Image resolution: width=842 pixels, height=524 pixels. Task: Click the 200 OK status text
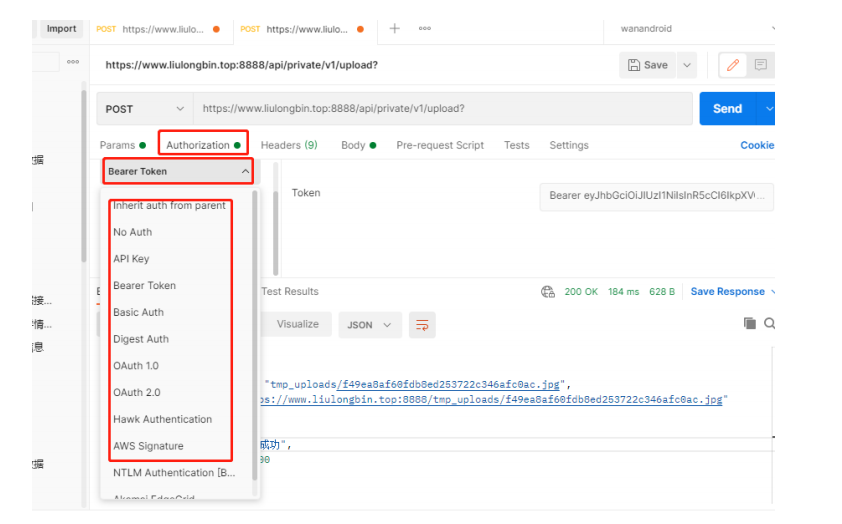(x=581, y=292)
